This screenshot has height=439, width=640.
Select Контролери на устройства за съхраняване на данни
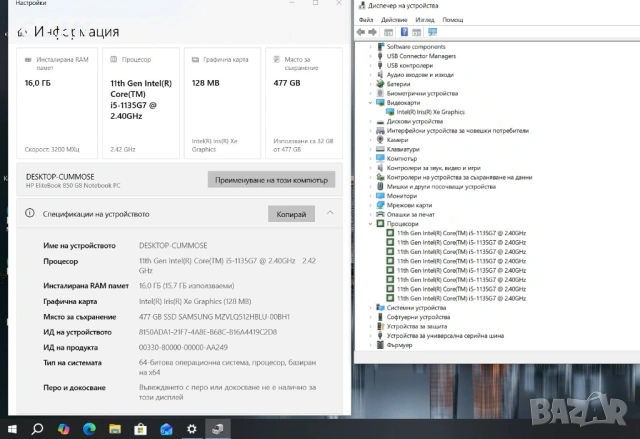459,177
